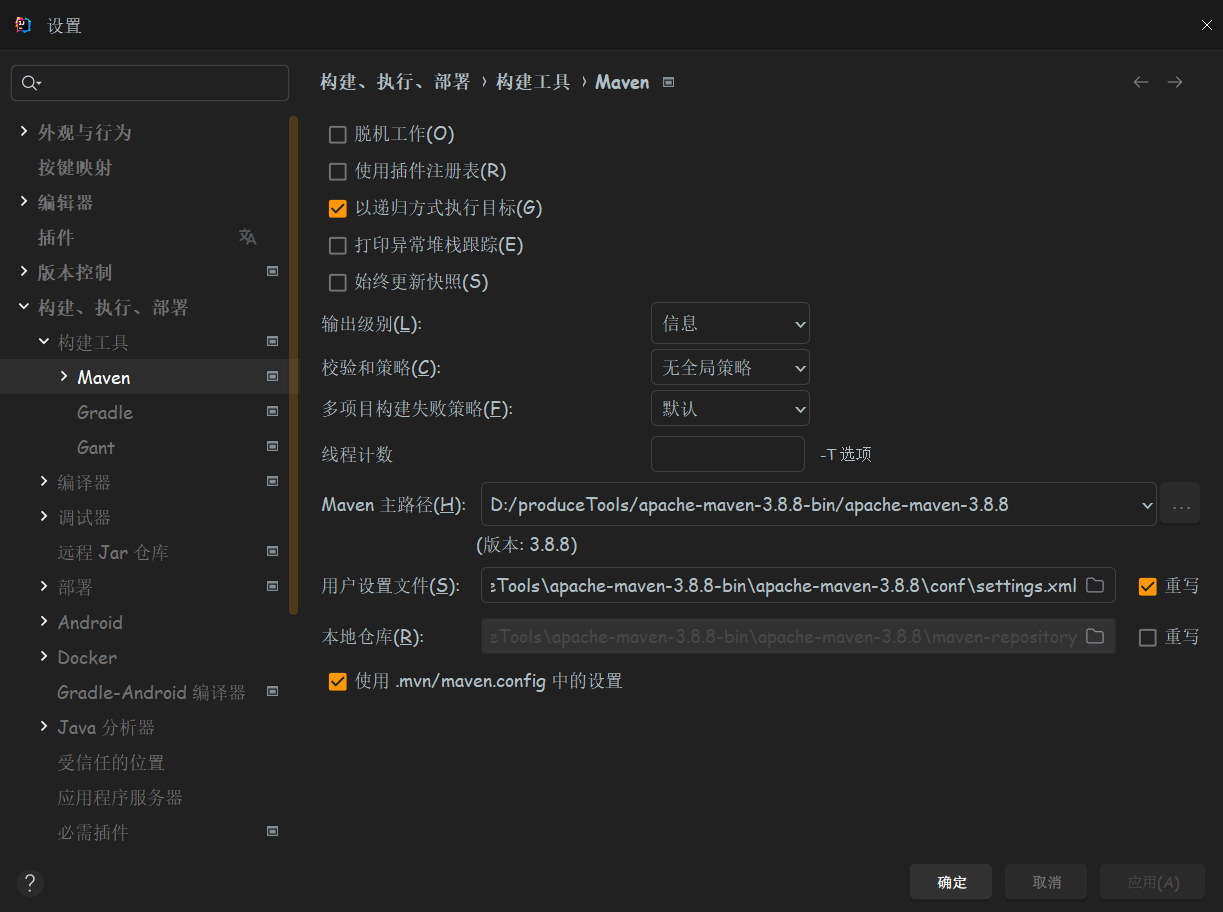Click the project icon on Maven row
The height and width of the screenshot is (912, 1223).
272,376
